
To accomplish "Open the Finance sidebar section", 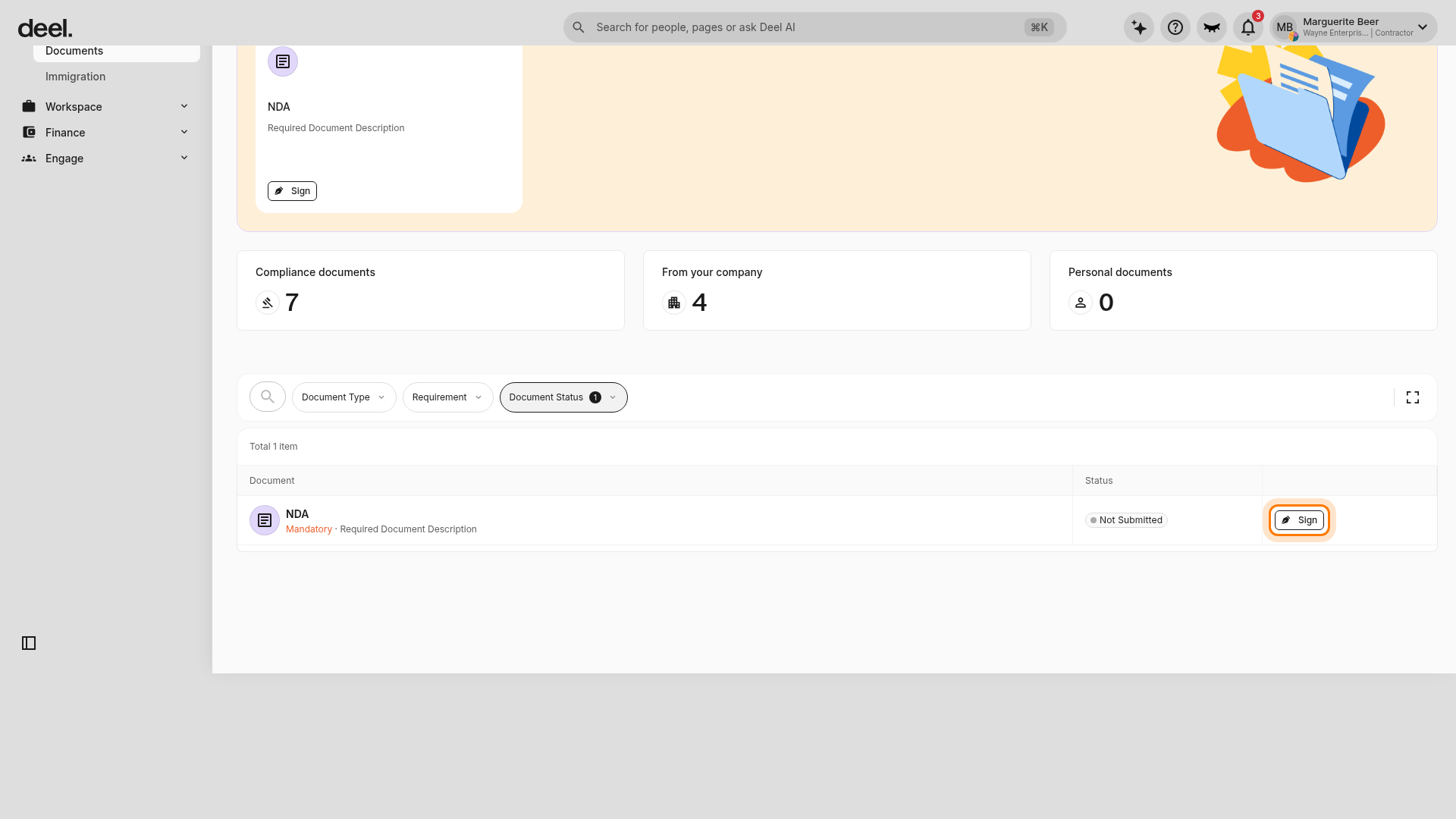I will click(106, 133).
